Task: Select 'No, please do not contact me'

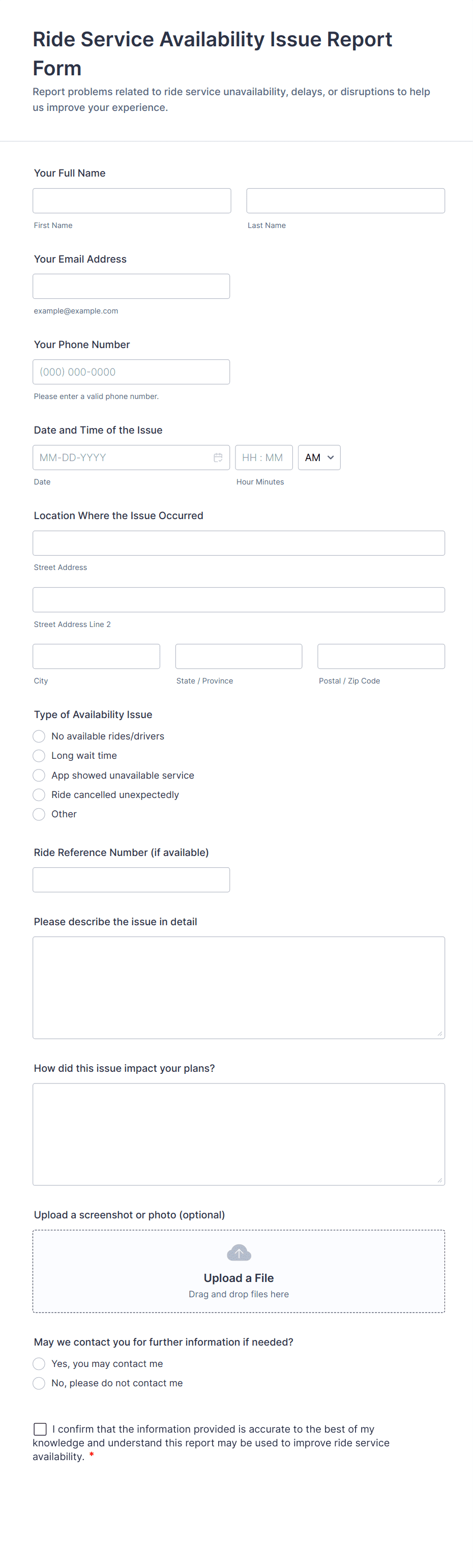Action: click(39, 1383)
